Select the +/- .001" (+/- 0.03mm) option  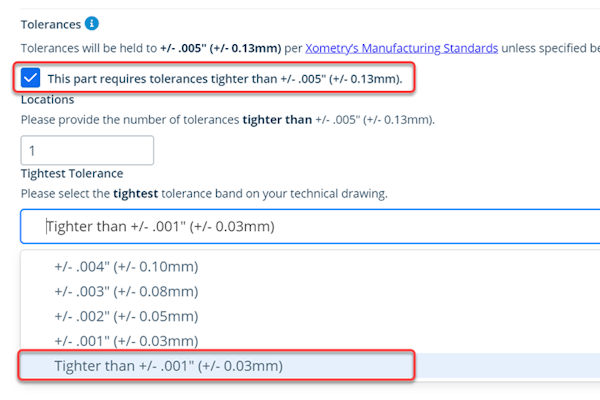coord(126,341)
